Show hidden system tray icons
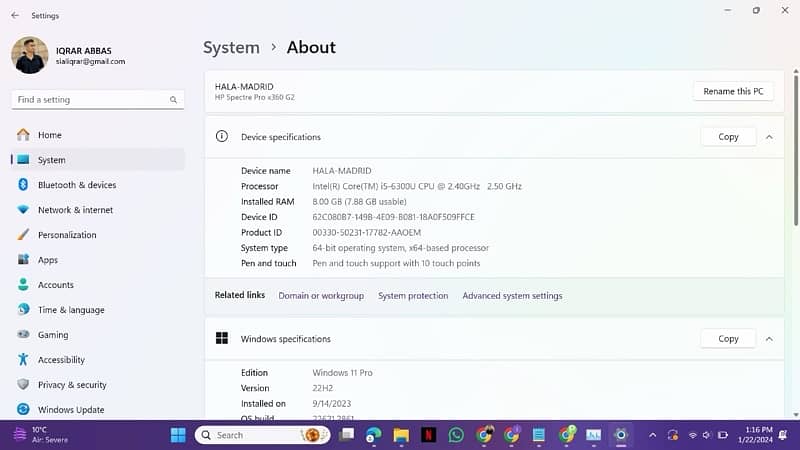 point(653,435)
